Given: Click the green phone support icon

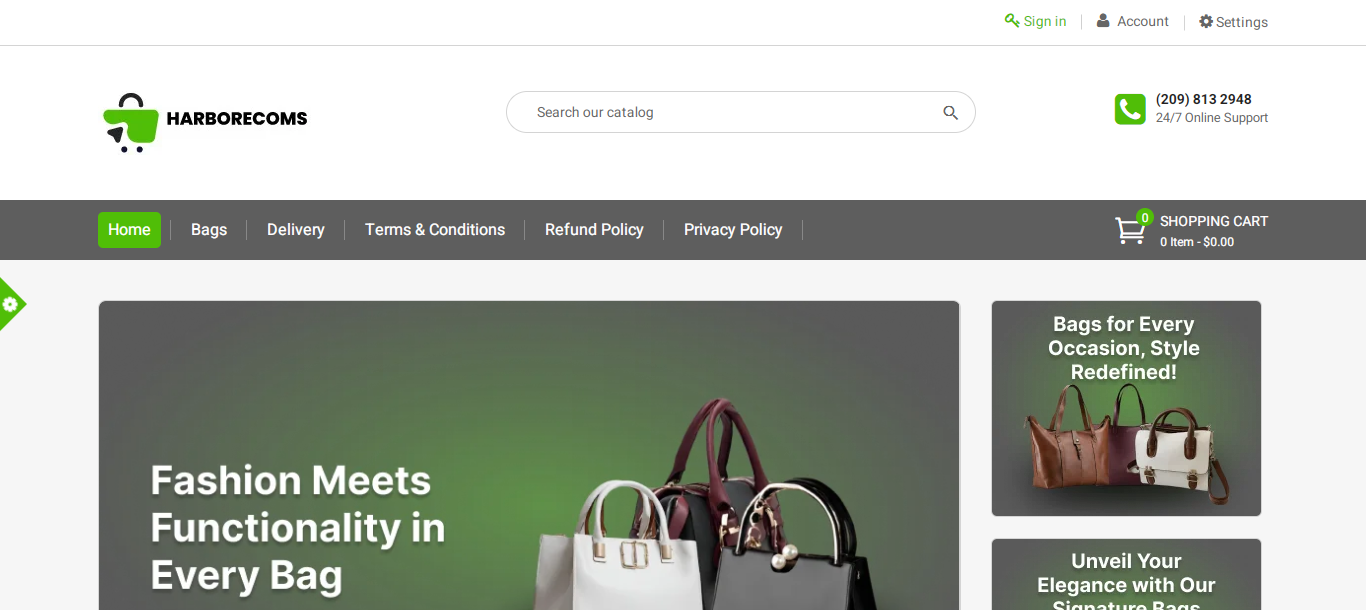Looking at the screenshot, I should coord(1130,109).
